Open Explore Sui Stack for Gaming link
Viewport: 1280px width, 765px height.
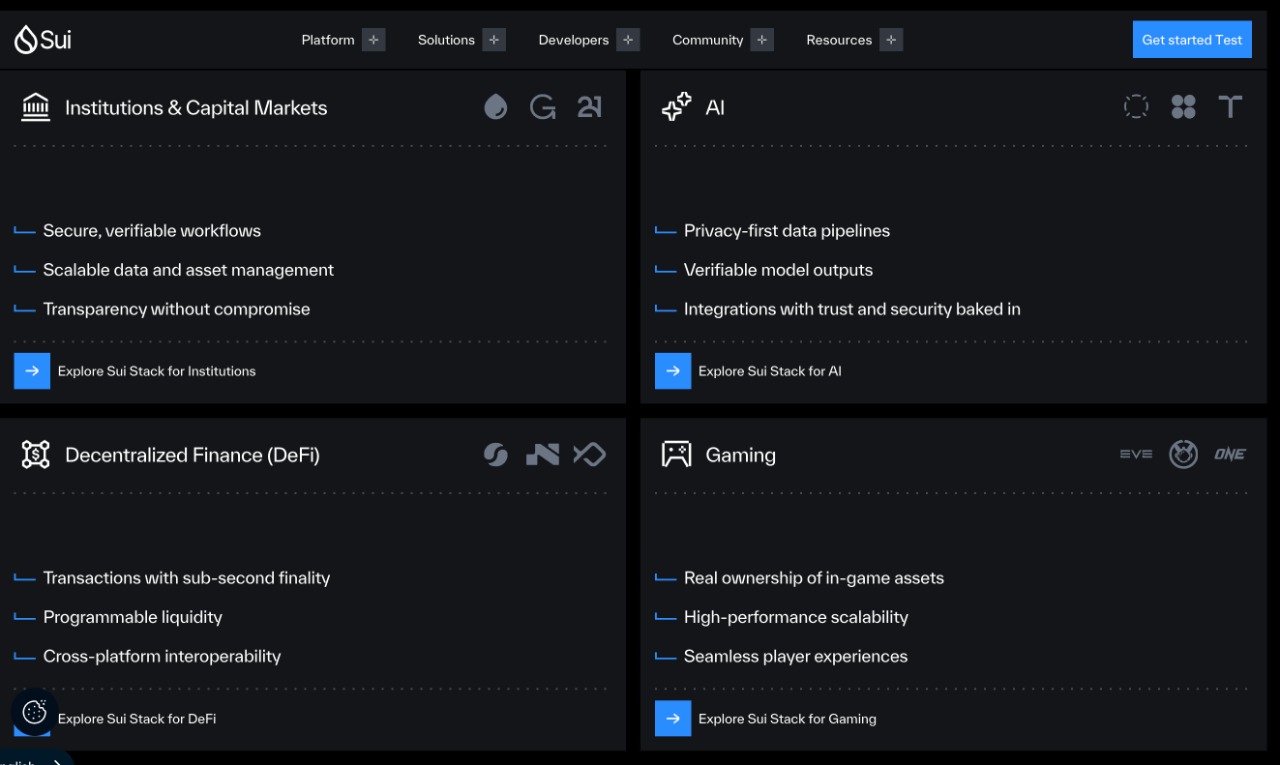pos(787,718)
